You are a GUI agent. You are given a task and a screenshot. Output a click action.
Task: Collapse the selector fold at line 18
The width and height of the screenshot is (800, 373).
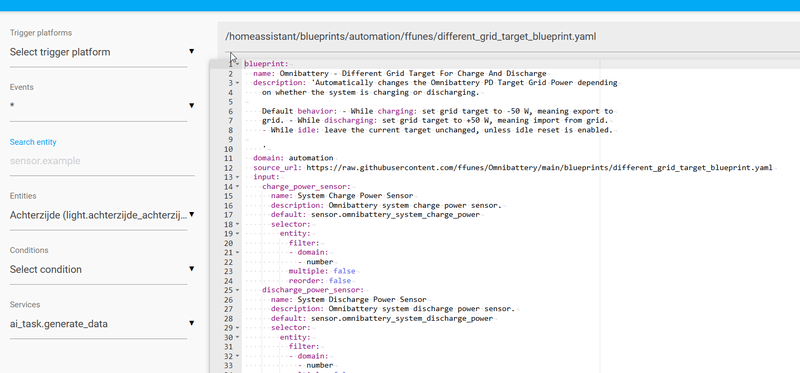click(x=238, y=224)
